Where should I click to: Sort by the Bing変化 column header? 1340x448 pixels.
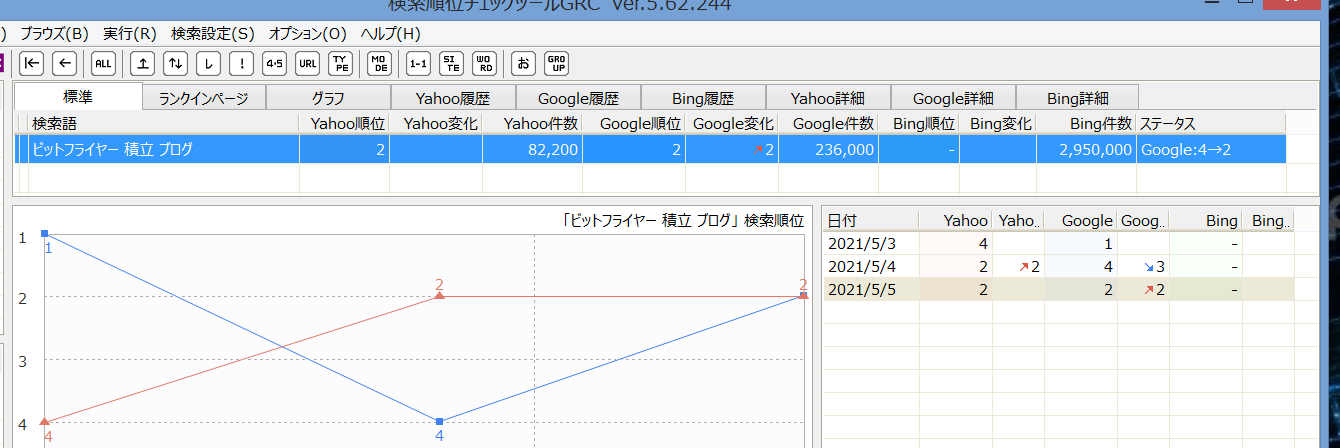998,124
